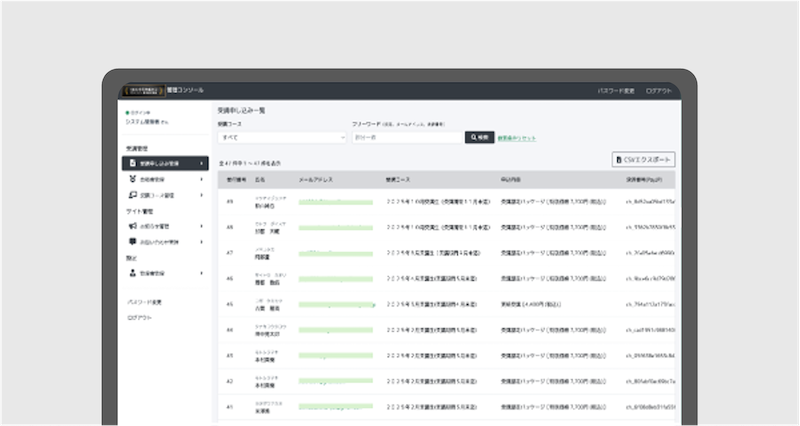Click the payment ID cell in row 47
This screenshot has height=426, width=800.
click(650, 253)
